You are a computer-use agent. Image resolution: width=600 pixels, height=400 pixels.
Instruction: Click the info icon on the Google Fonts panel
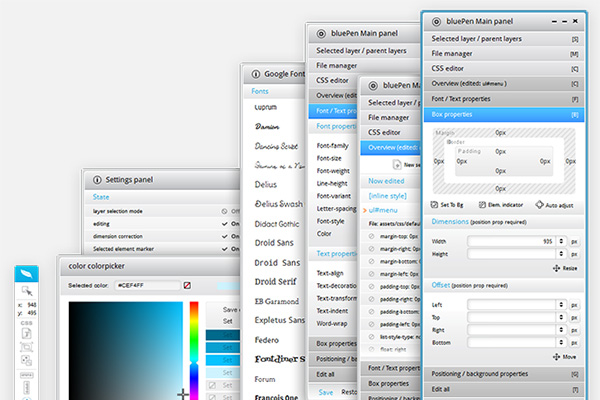(x=256, y=74)
